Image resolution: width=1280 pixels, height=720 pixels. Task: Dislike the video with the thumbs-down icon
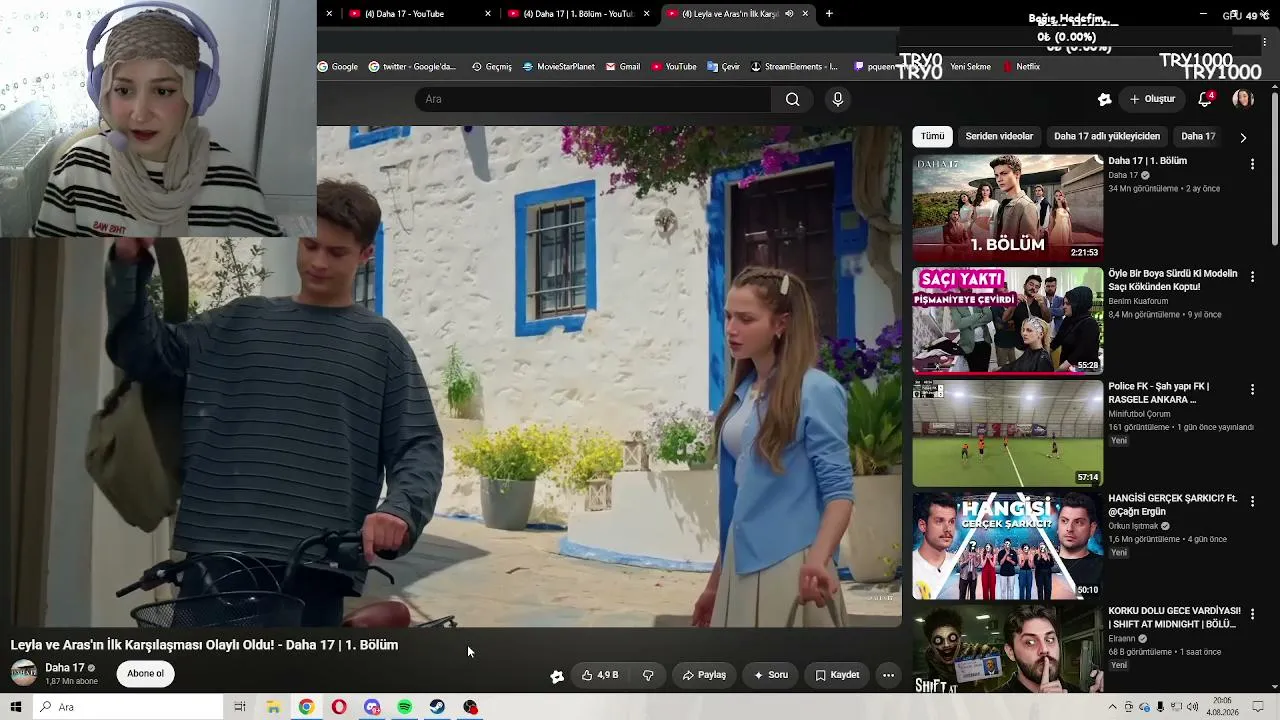pos(648,675)
